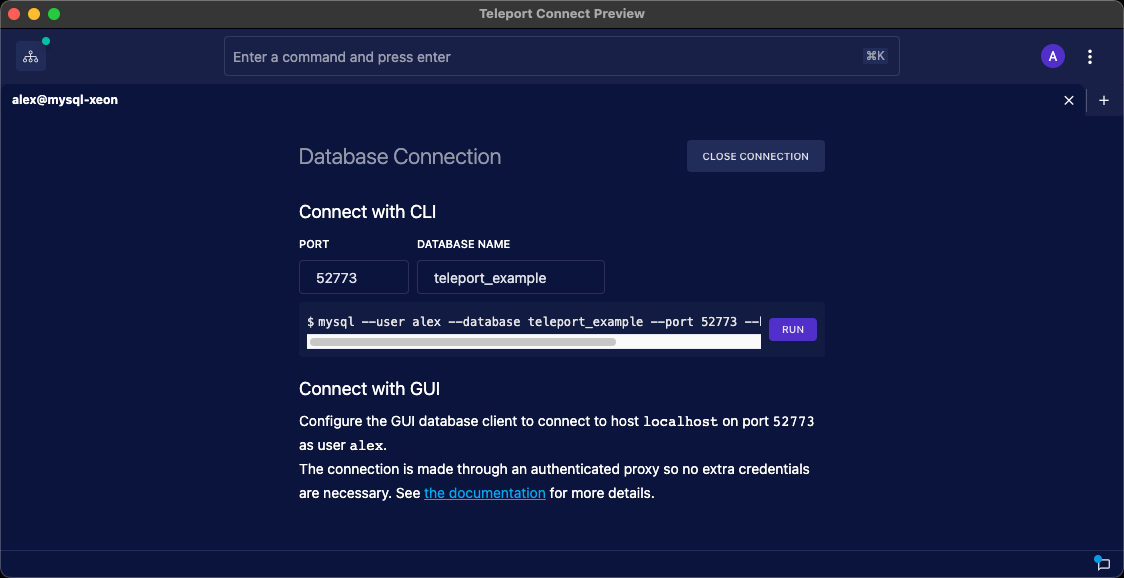Open the cluster selector icon
Image resolution: width=1124 pixels, height=578 pixels.
pos(30,56)
